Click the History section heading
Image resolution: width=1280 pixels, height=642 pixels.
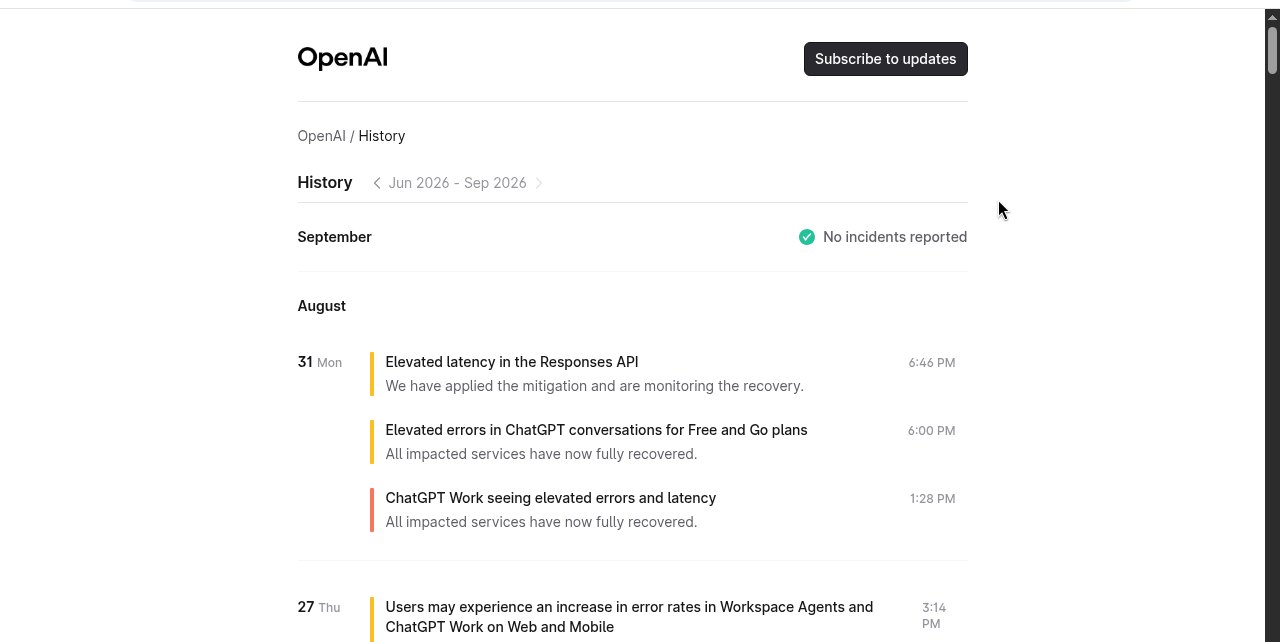pyautogui.click(x=325, y=183)
